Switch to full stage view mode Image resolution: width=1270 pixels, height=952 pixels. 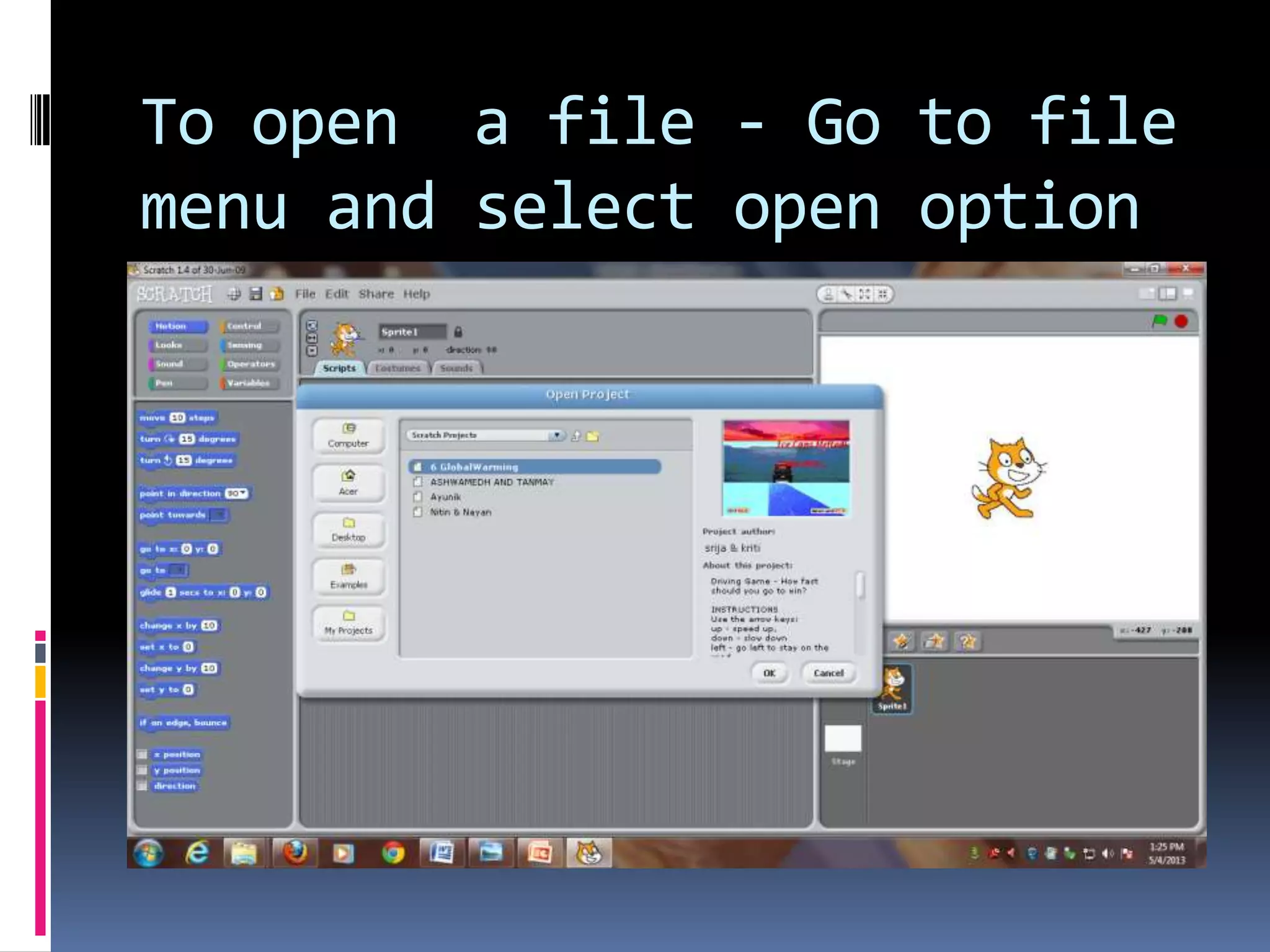(x=1168, y=293)
